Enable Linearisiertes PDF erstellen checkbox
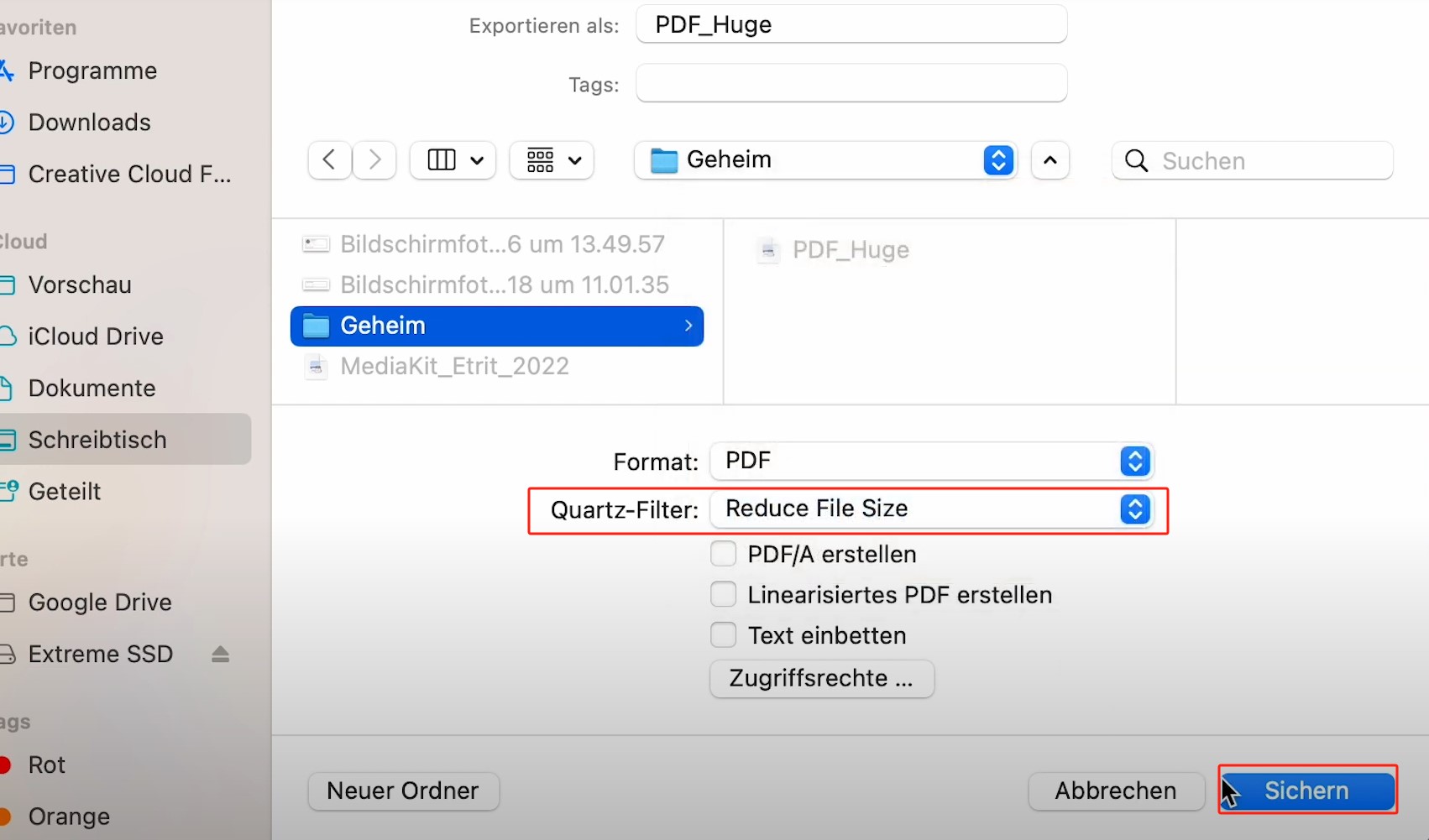Image resolution: width=1429 pixels, height=840 pixels. point(724,594)
